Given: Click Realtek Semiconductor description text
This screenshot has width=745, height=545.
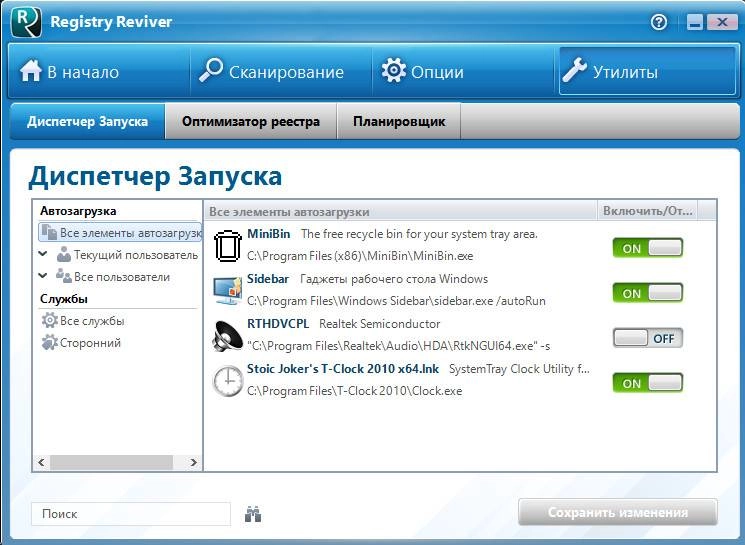Looking at the screenshot, I should point(380,324).
